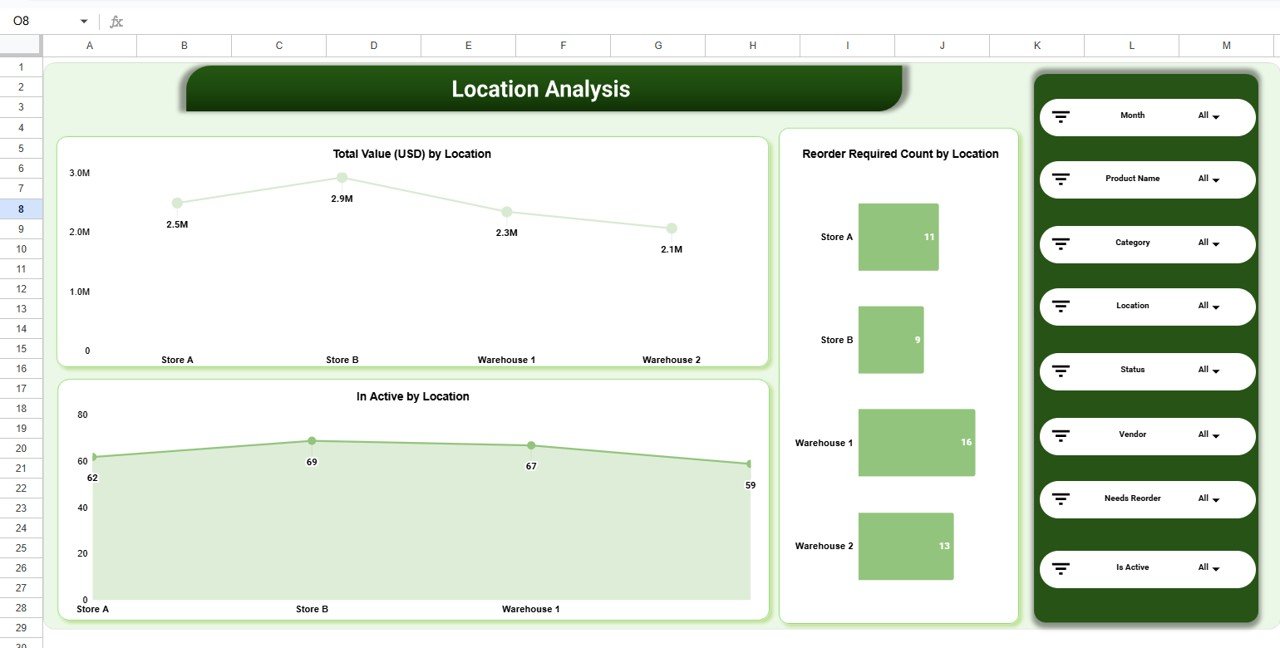Image resolution: width=1280 pixels, height=648 pixels.
Task: Open the All dropdown on the Month slicer
Action: coord(1215,116)
